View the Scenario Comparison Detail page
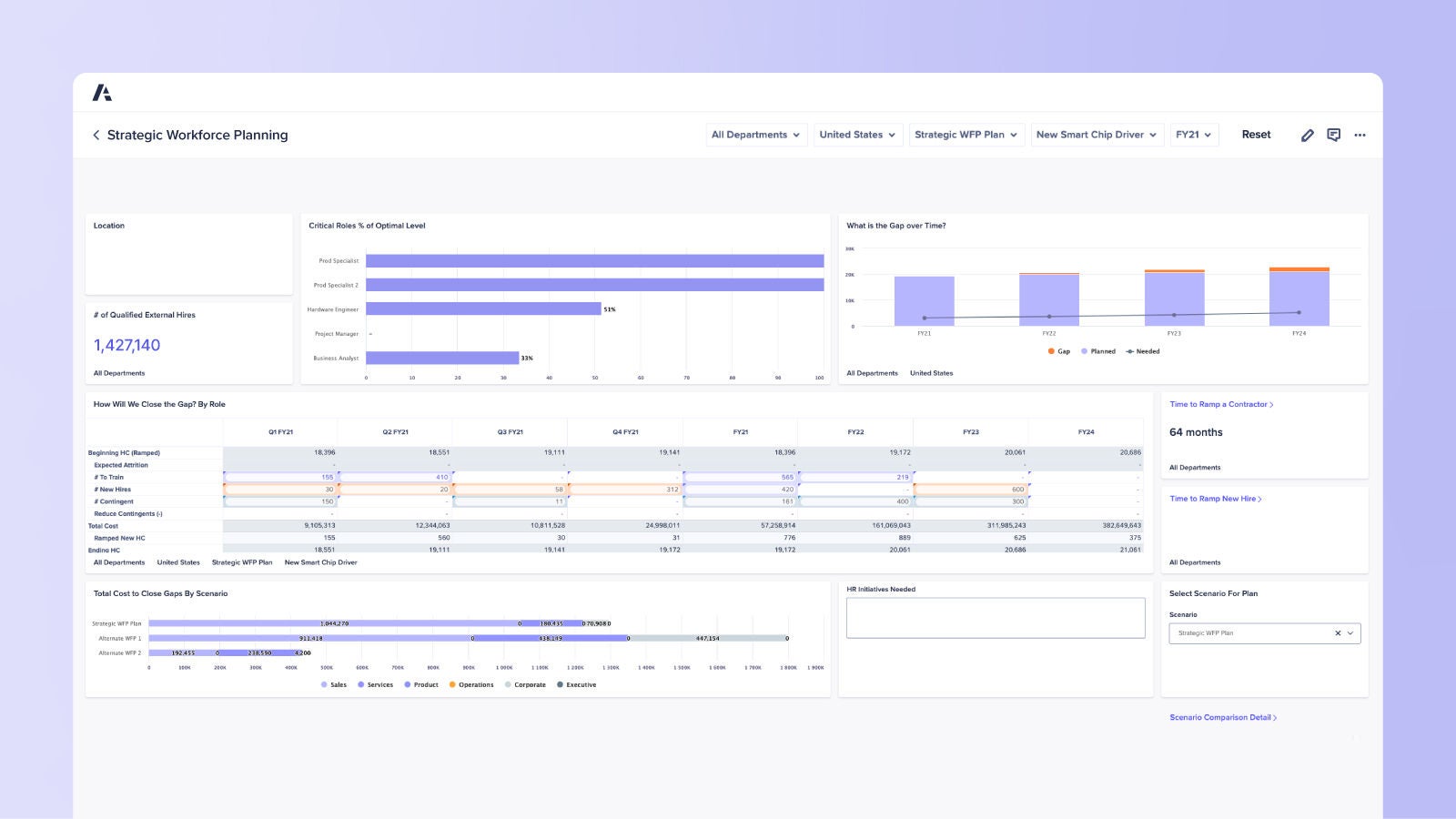 point(1223,717)
